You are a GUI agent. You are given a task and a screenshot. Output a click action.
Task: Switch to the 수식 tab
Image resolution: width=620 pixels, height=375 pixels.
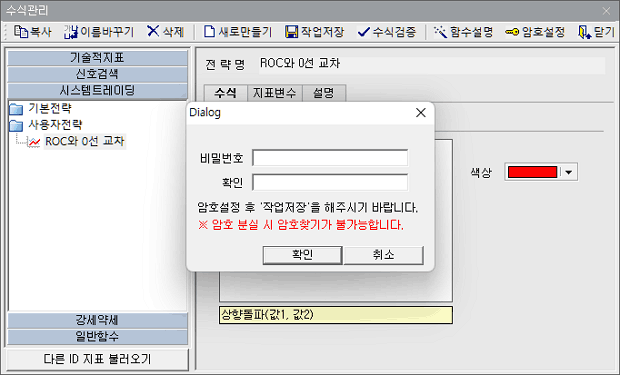point(226,93)
